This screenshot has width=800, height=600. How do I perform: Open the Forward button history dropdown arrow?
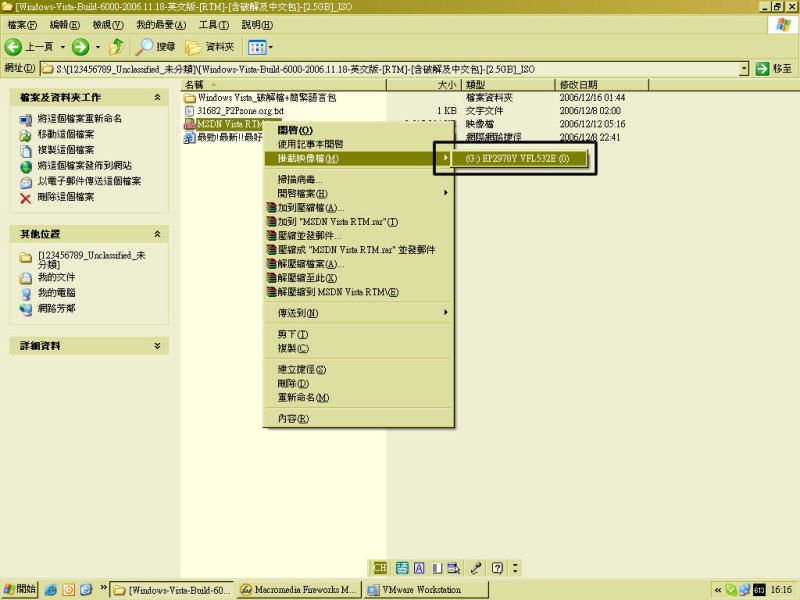tap(97, 47)
